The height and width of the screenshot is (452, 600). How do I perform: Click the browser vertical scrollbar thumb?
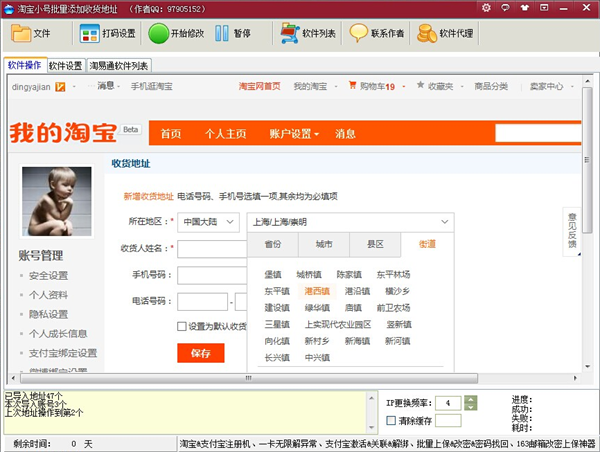(x=587, y=160)
